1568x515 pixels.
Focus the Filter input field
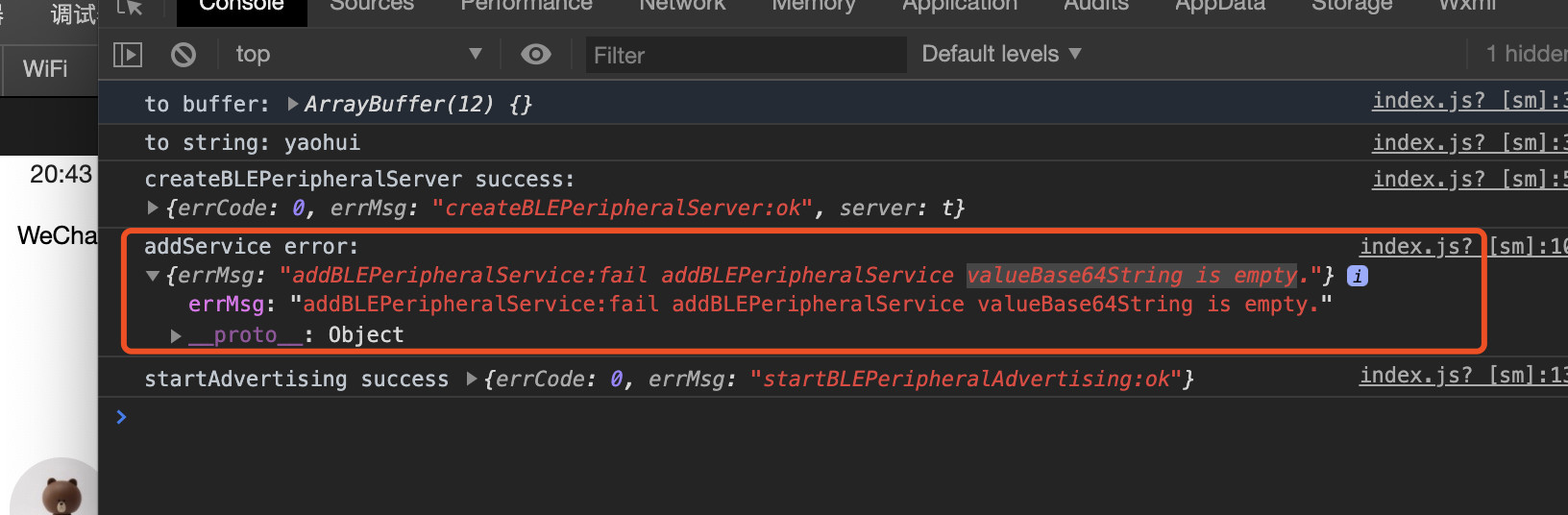click(746, 55)
